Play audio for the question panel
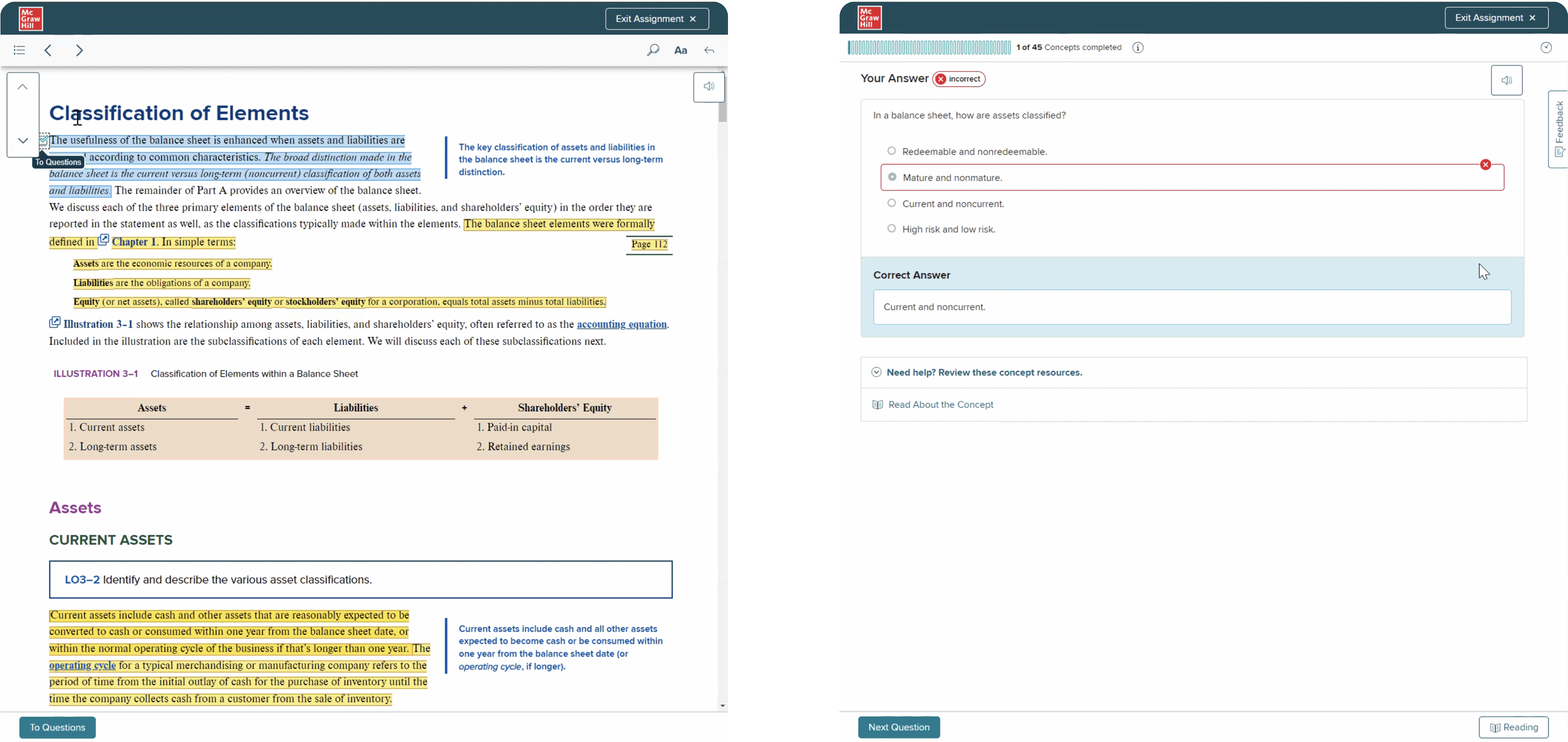The image size is (1568, 742). pyautogui.click(x=1506, y=80)
